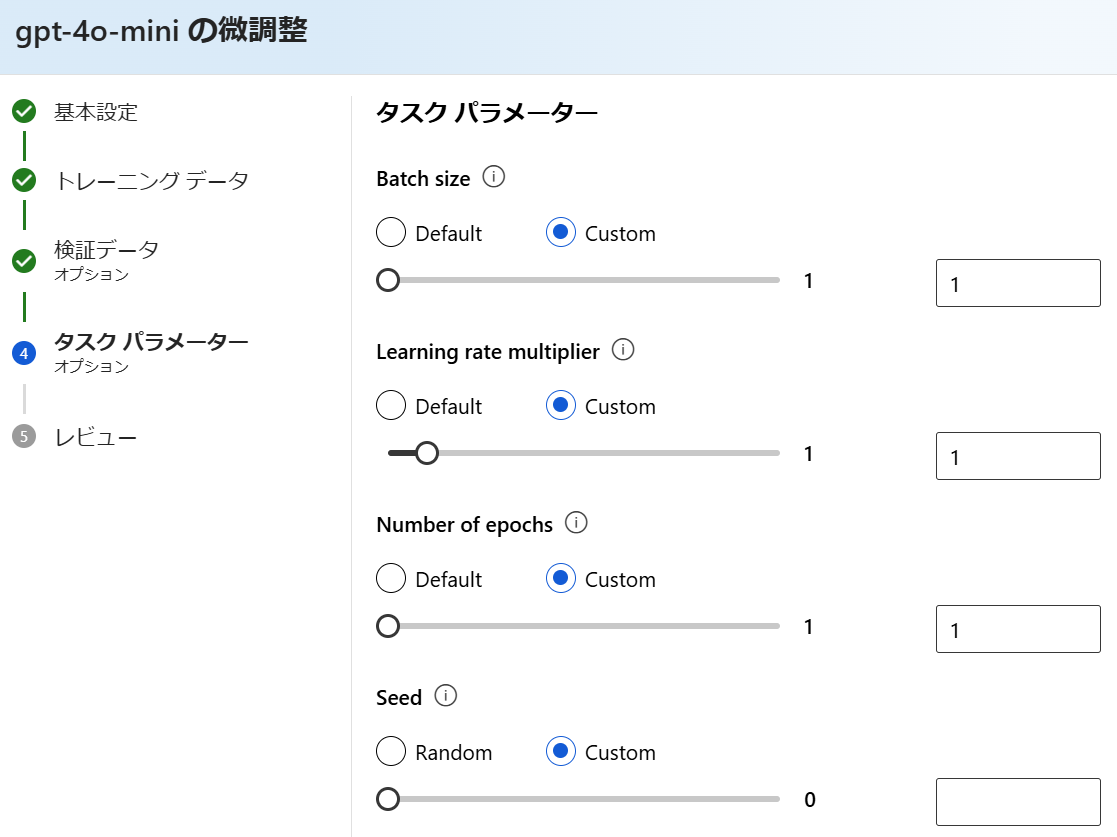Image resolution: width=1117 pixels, height=837 pixels.
Task: Select Custom radio for Seed
Action: tap(561, 752)
